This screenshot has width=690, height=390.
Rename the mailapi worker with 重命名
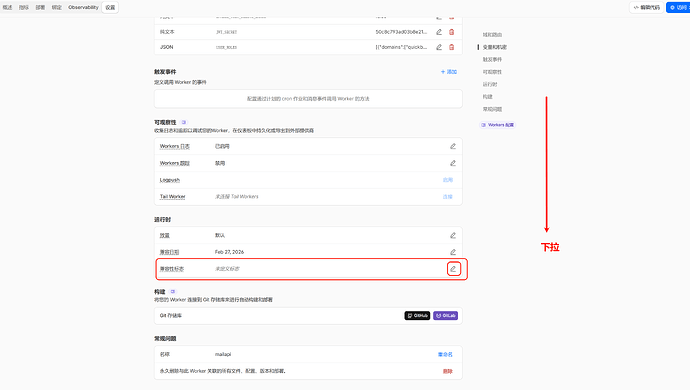(x=445, y=354)
